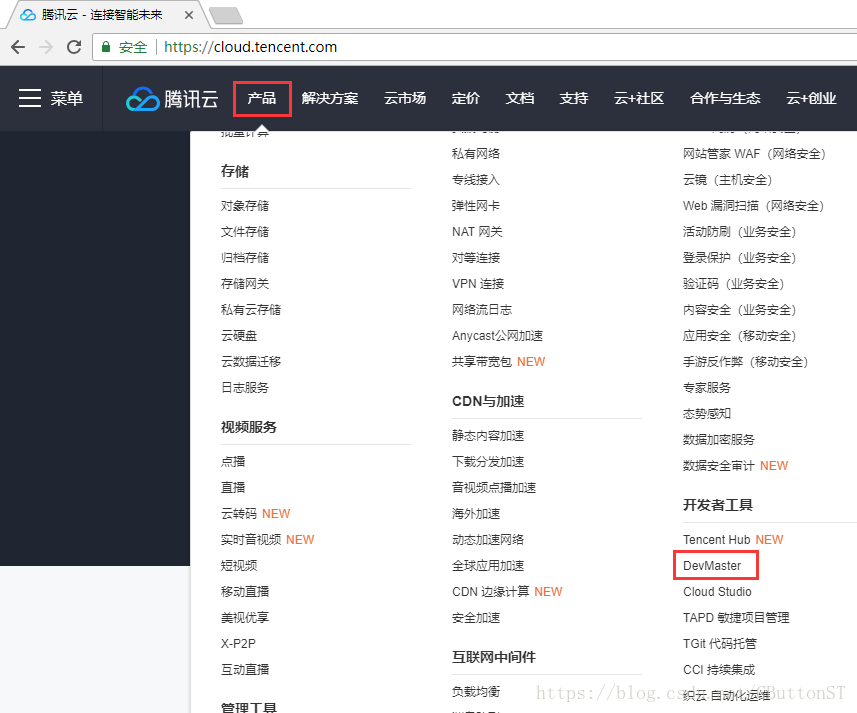
Task: Open 验证码（业务安全）product link
Action: tap(733, 284)
